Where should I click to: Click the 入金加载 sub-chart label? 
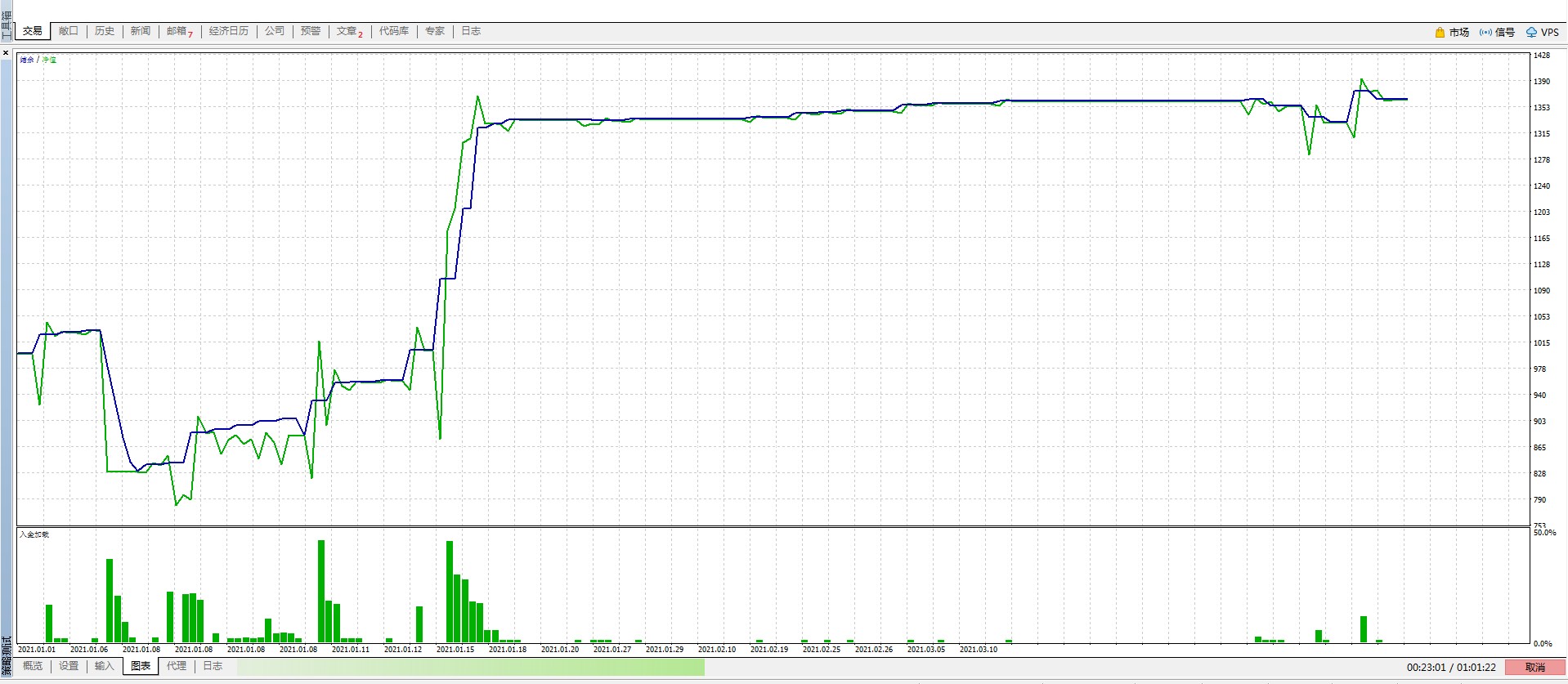coord(34,534)
